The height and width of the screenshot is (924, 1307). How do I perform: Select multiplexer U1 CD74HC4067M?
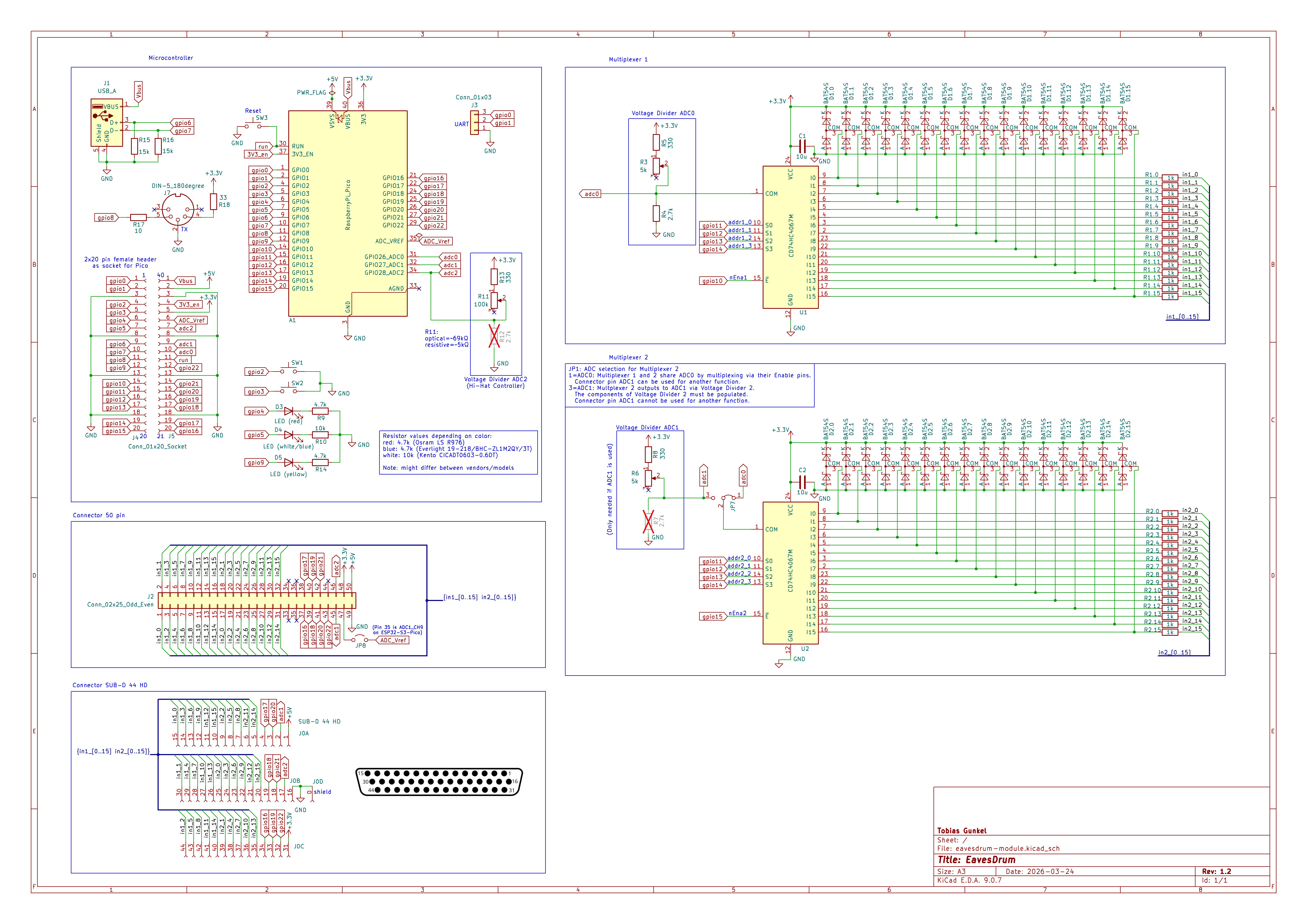(x=791, y=237)
